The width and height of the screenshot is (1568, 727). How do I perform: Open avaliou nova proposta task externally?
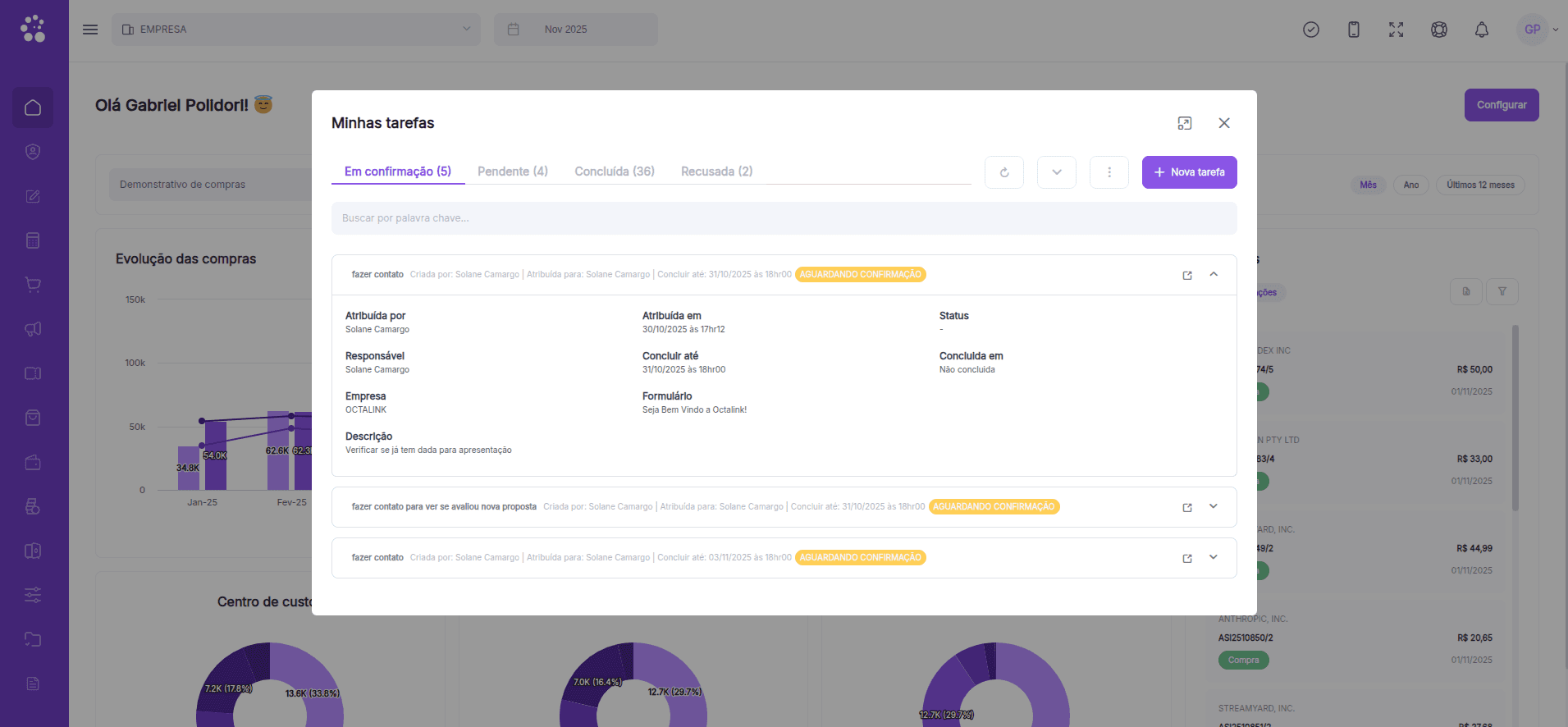pyautogui.click(x=1187, y=507)
